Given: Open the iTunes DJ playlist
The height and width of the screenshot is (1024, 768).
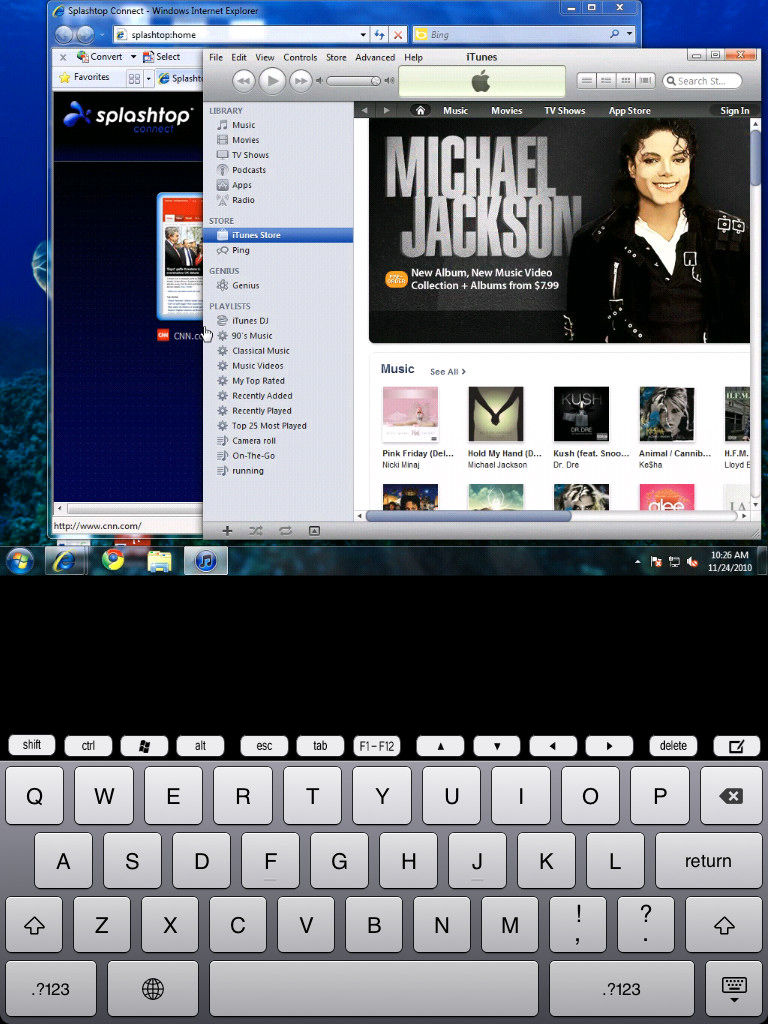Looking at the screenshot, I should coord(250,321).
